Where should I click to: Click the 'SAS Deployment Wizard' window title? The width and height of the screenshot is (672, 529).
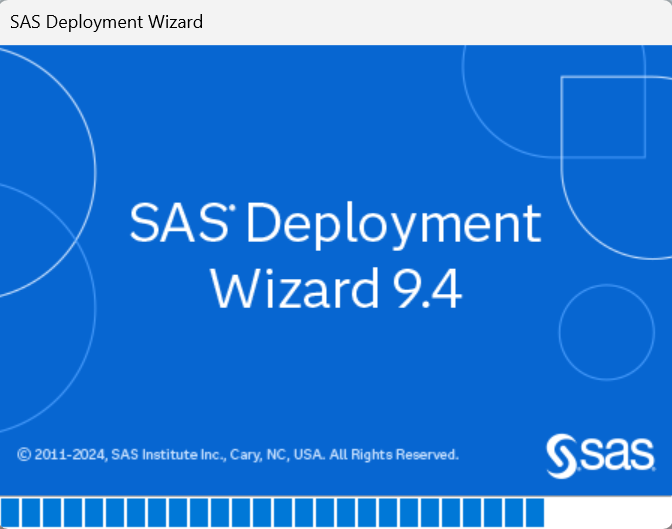[x=106, y=22]
